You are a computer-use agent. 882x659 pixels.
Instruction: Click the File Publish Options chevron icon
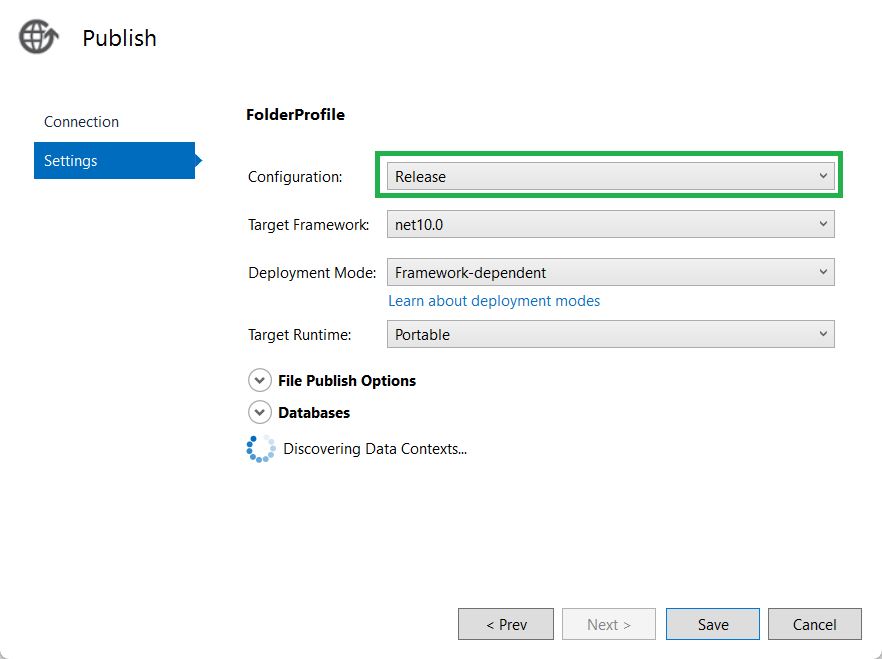(x=260, y=380)
